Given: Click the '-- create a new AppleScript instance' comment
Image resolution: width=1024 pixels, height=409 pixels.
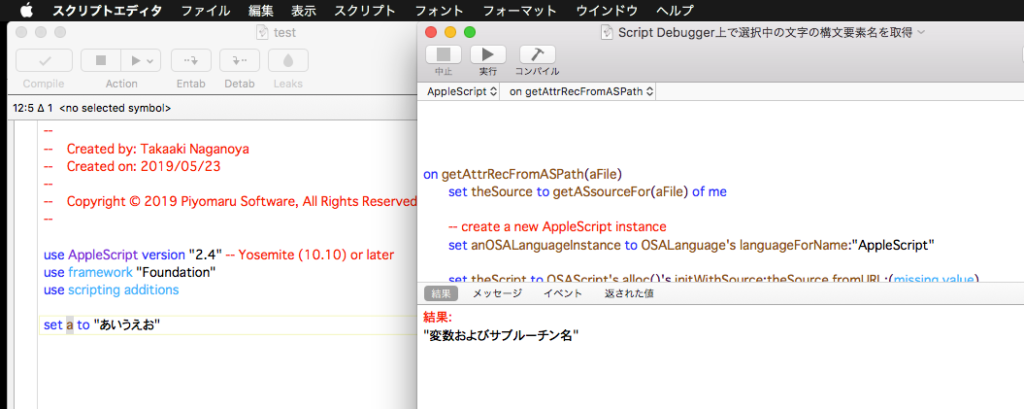Looking at the screenshot, I should (557, 227).
